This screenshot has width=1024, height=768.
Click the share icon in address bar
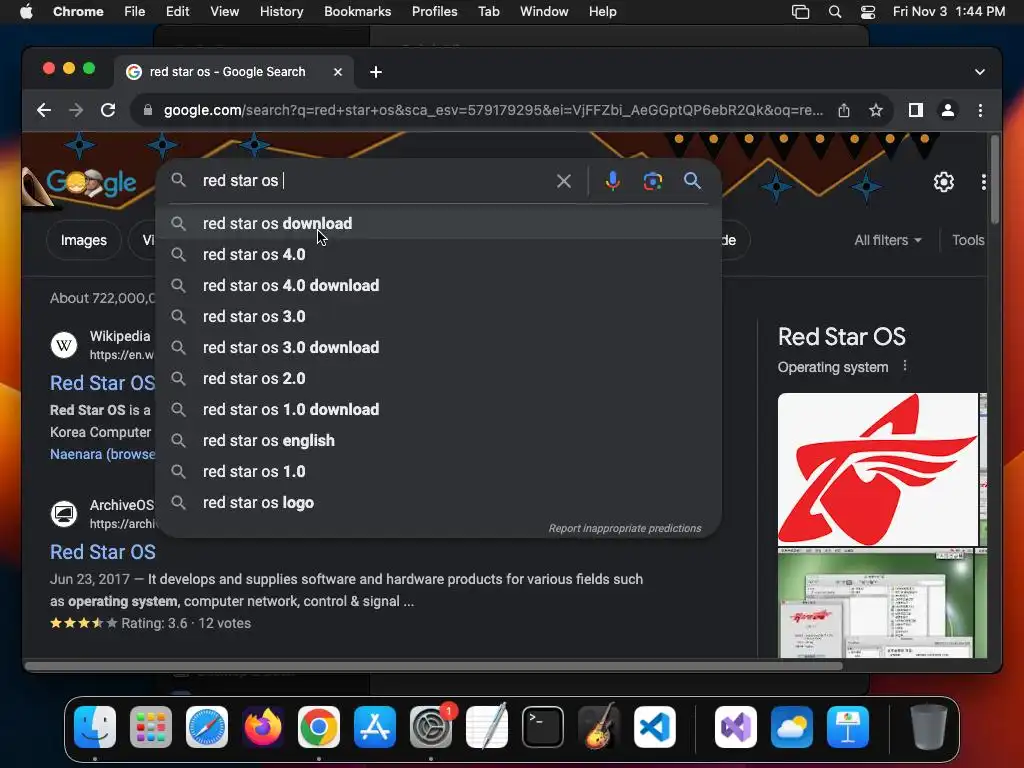[x=844, y=110]
